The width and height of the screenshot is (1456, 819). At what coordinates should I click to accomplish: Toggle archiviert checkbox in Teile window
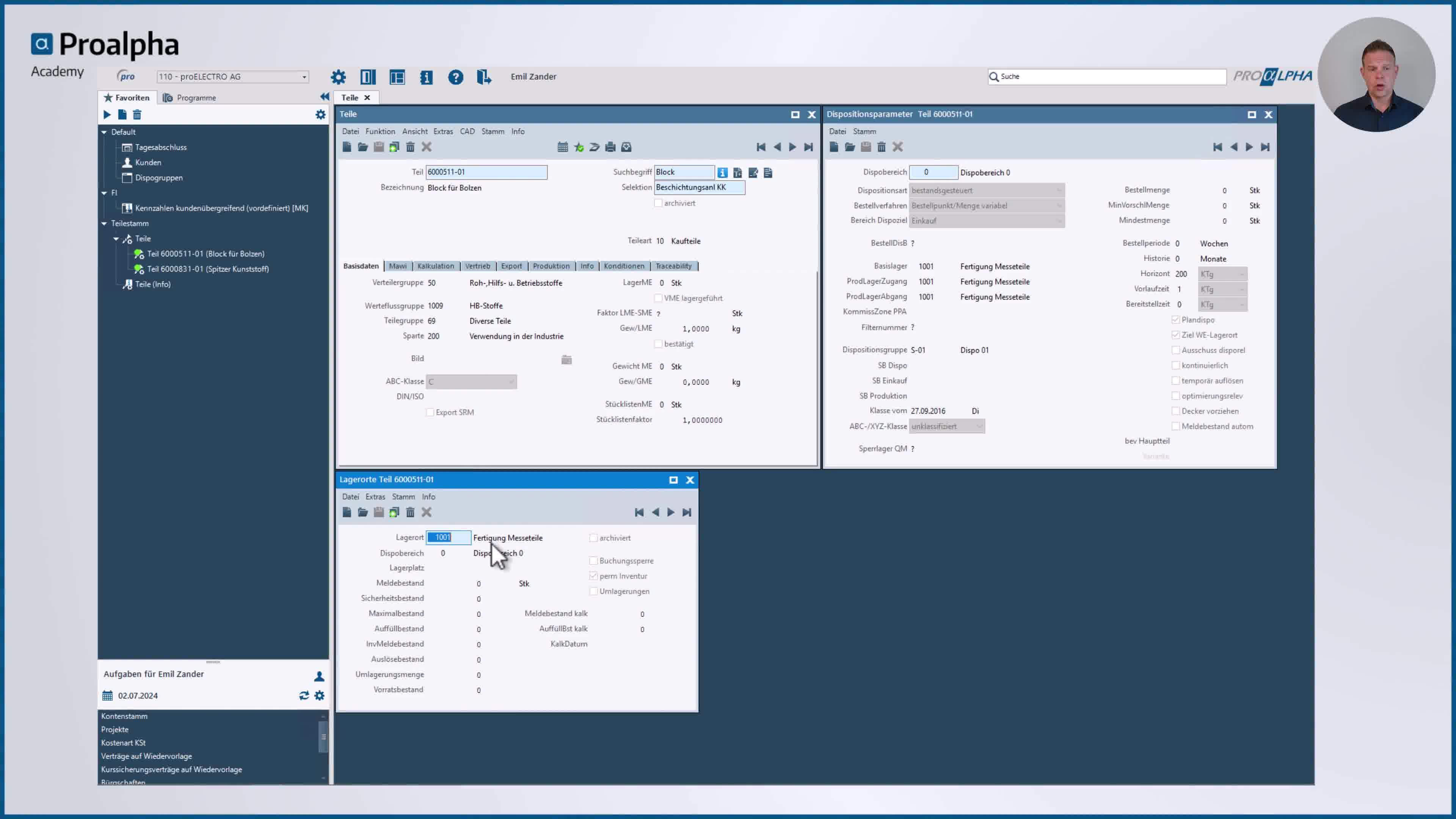click(x=658, y=203)
